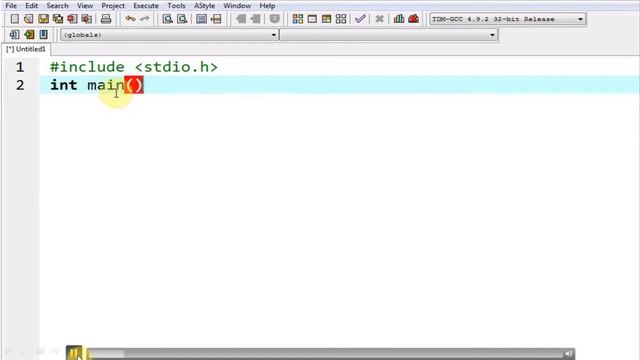Print the document using printer icon

(106, 19)
